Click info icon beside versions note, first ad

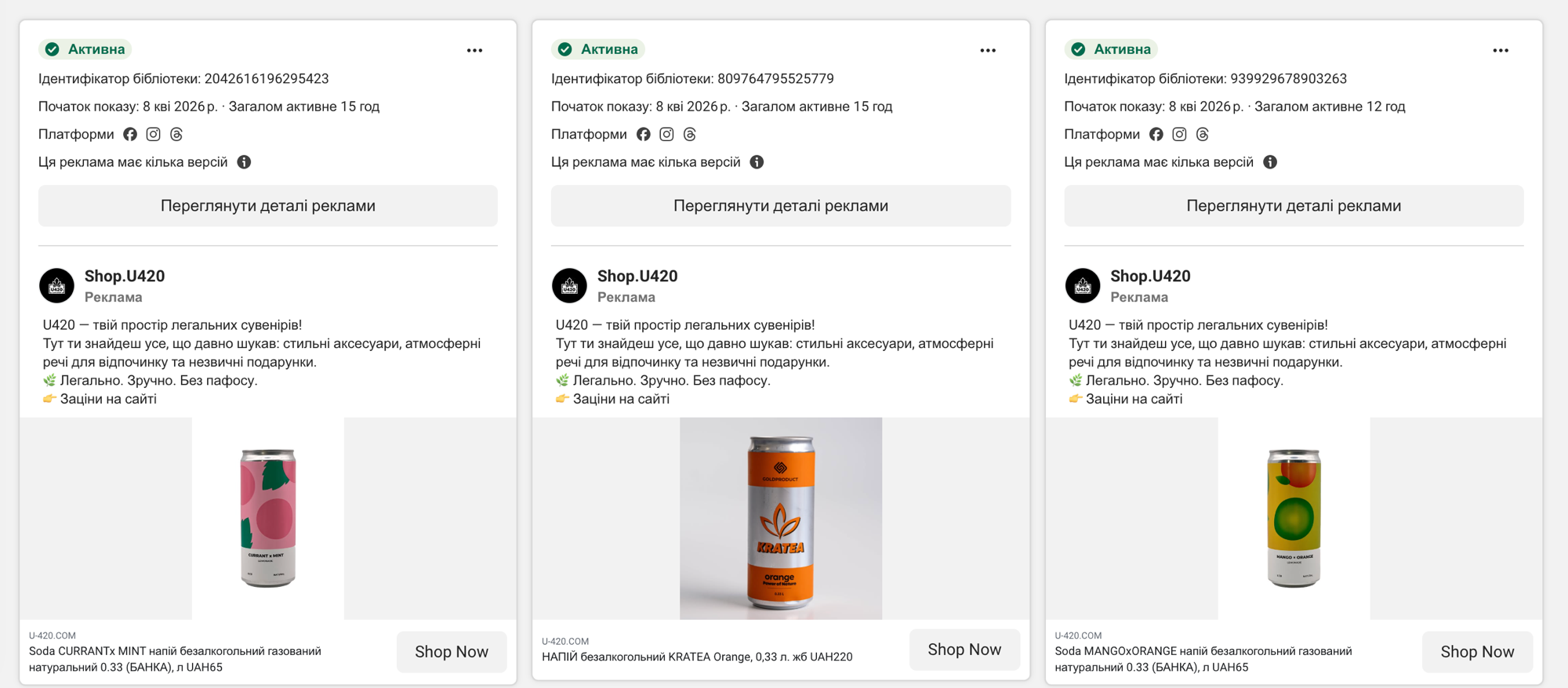[x=244, y=162]
